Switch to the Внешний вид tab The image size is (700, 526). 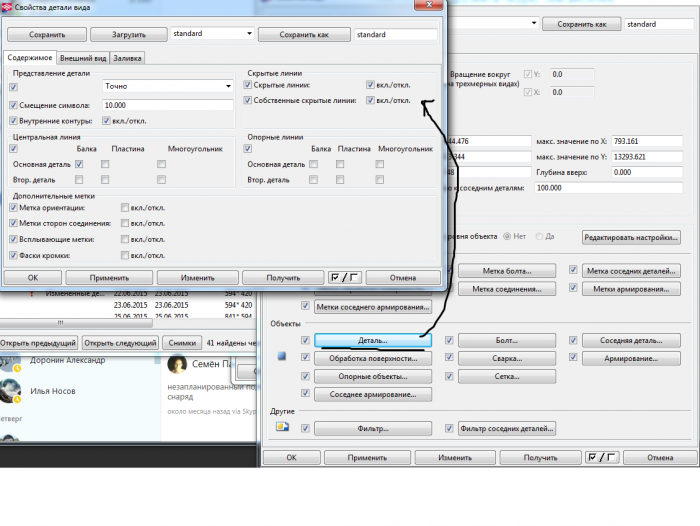click(83, 58)
